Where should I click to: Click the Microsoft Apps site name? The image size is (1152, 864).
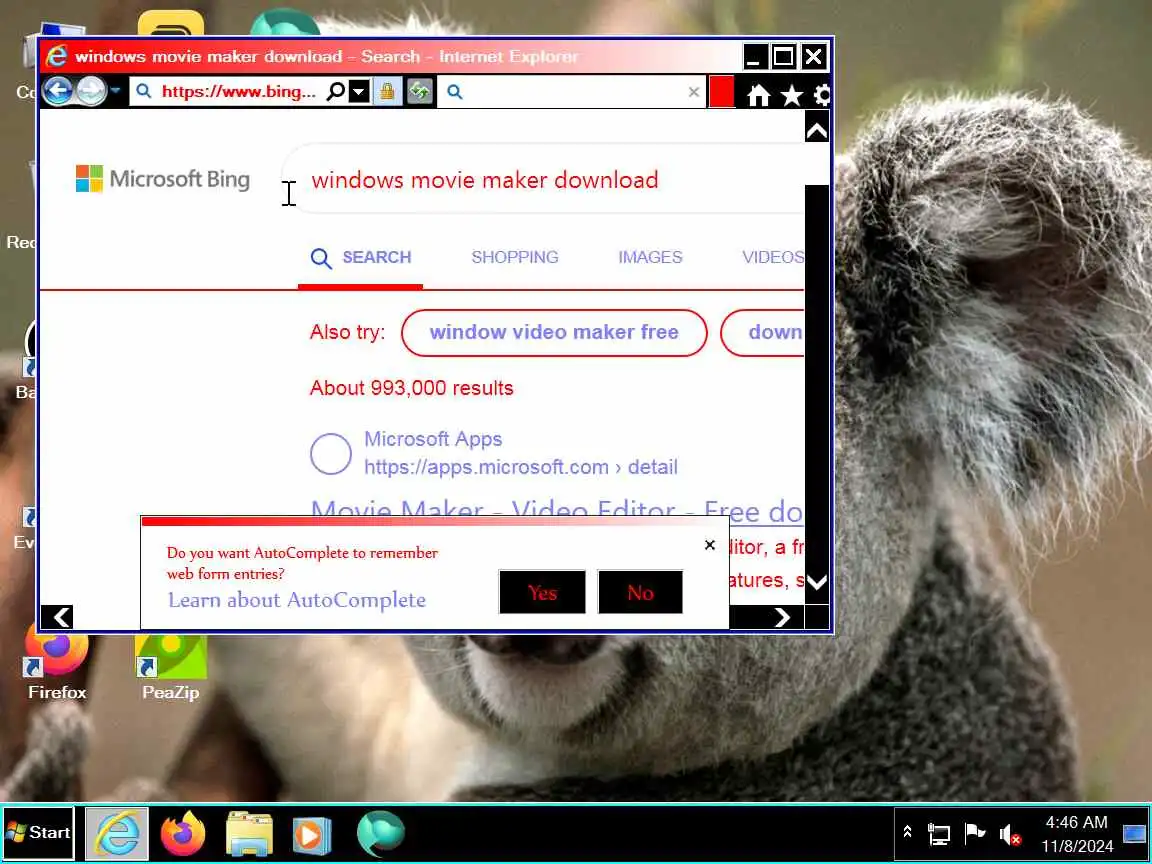point(433,439)
